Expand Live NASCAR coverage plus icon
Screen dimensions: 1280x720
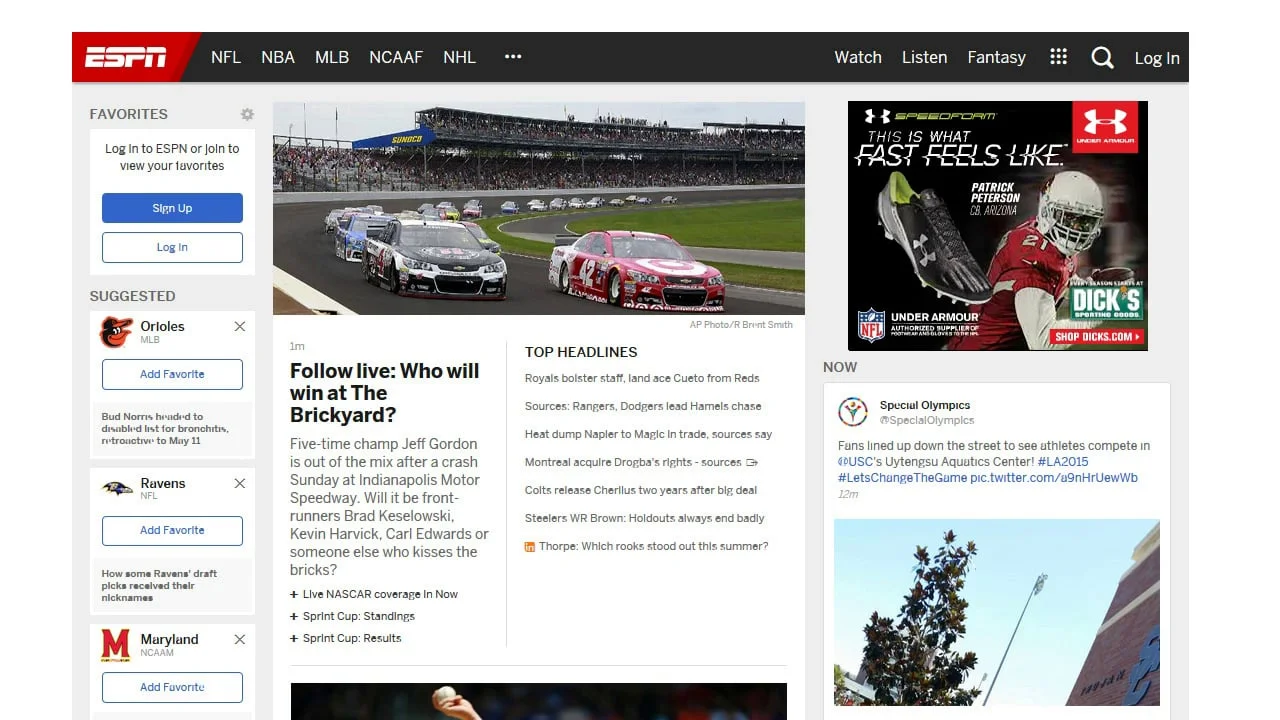point(294,594)
